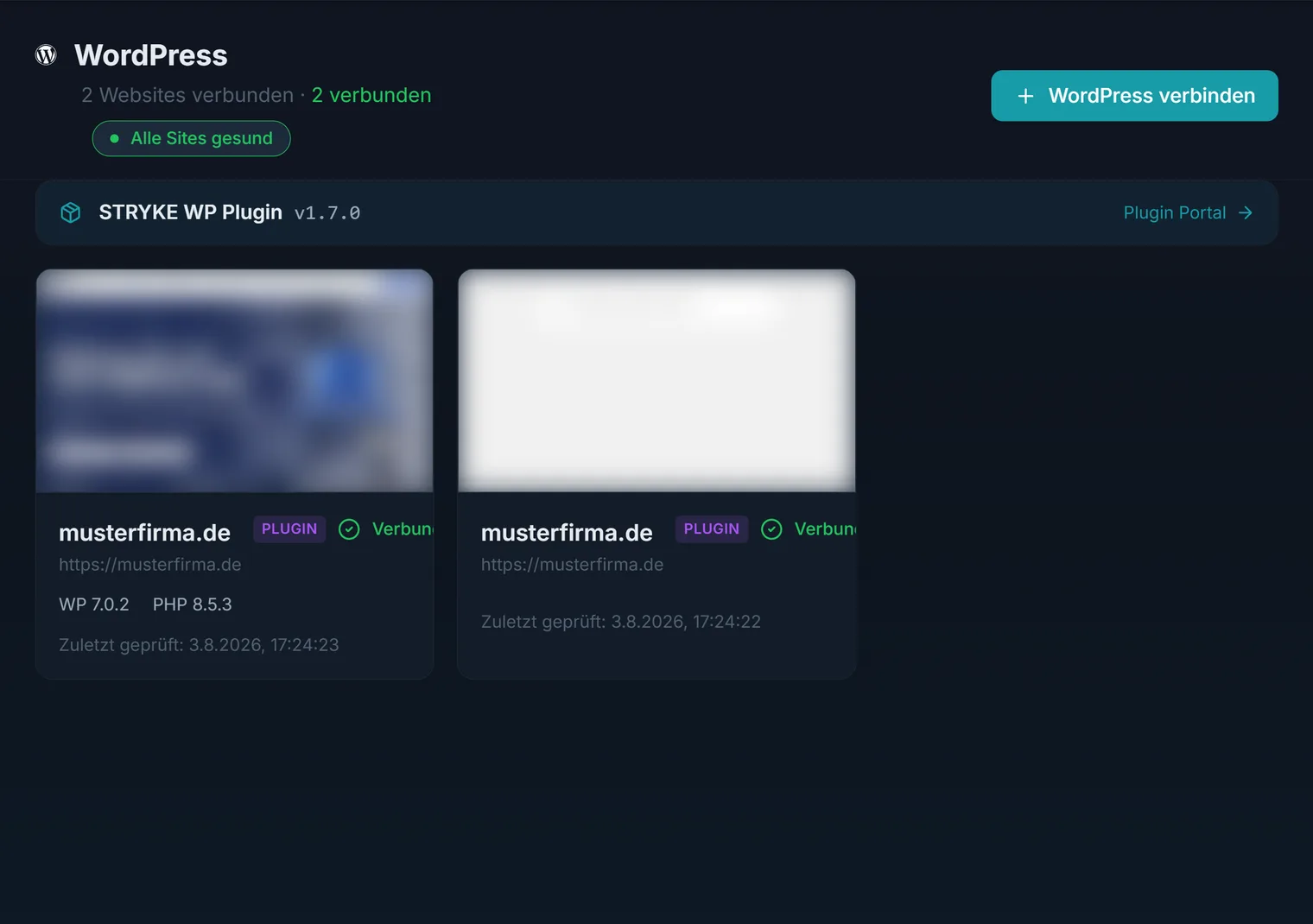
Task: Click the v1.7.0 version label
Action: tap(327, 213)
